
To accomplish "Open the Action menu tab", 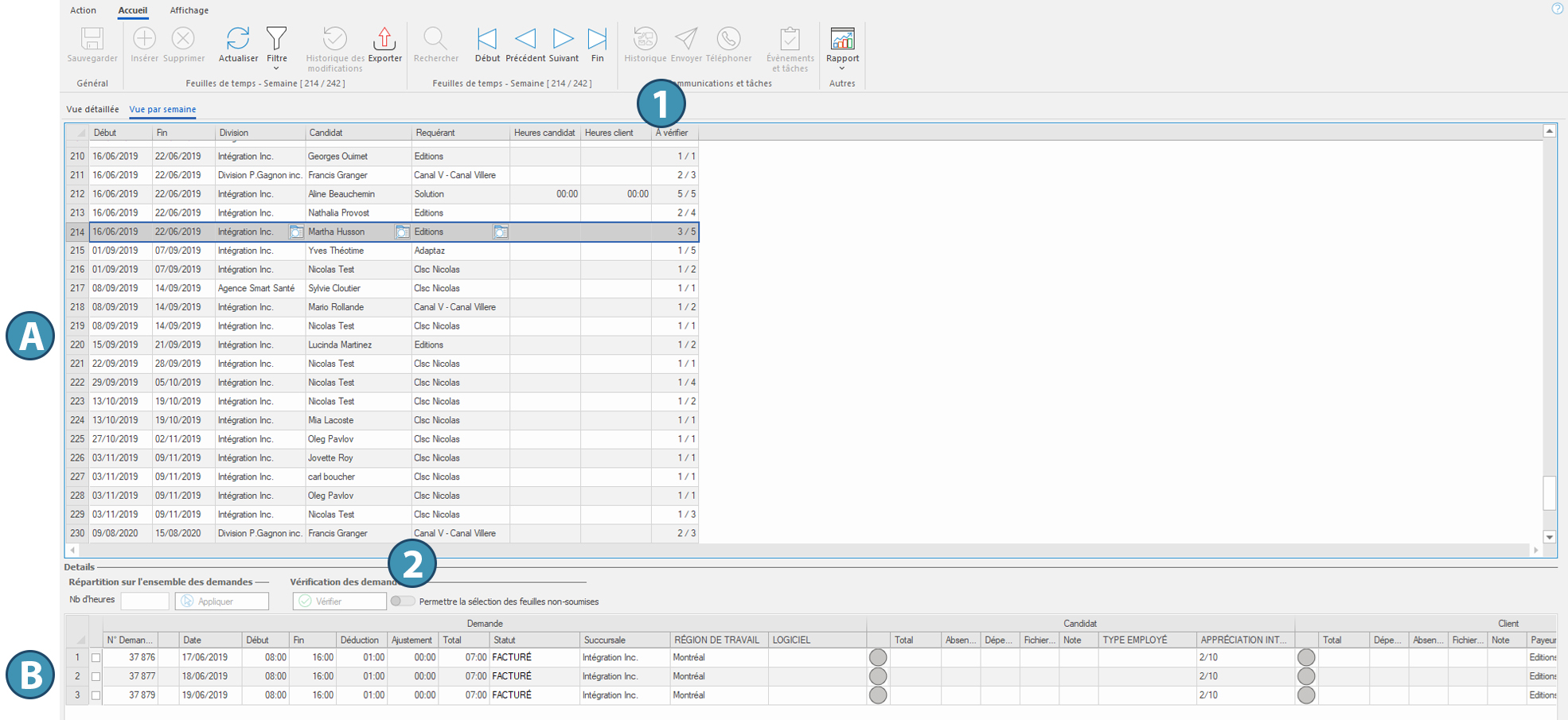I will [83, 10].
